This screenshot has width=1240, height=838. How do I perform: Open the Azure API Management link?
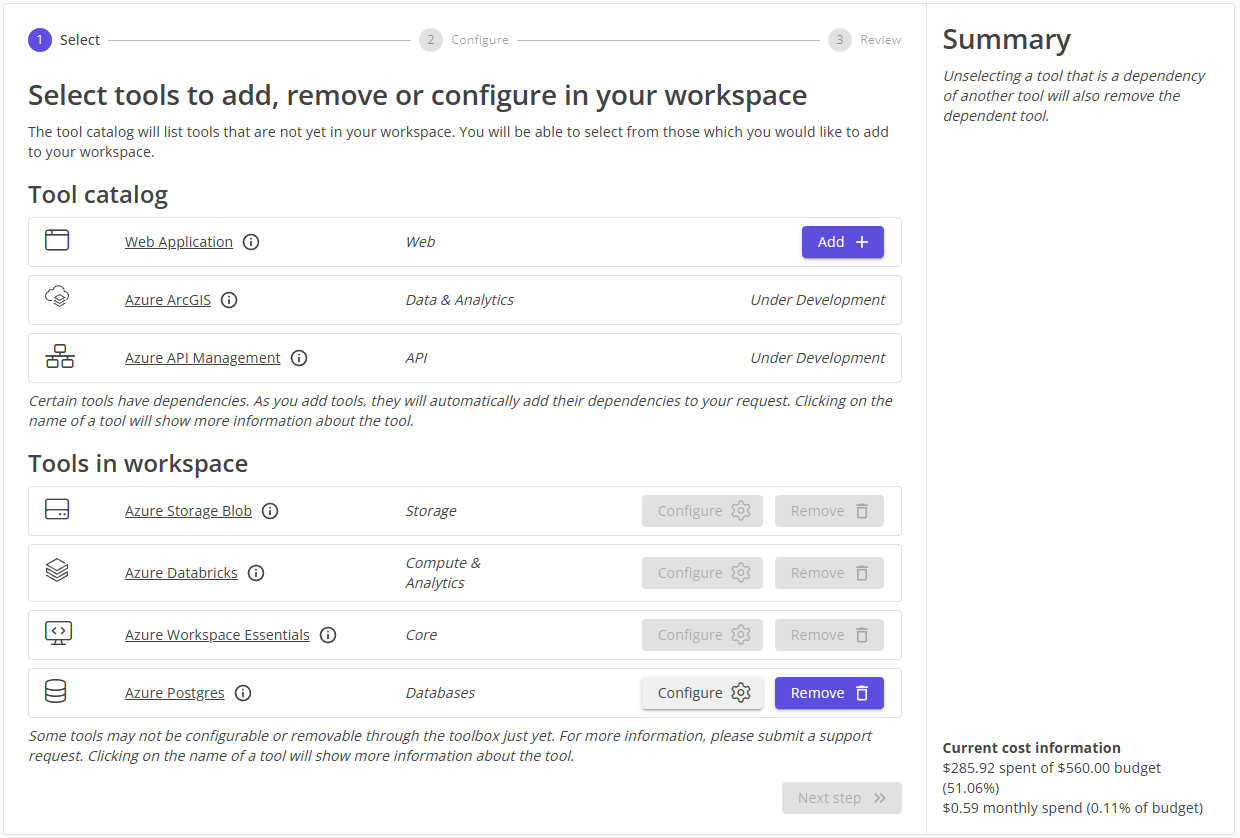pyautogui.click(x=202, y=358)
